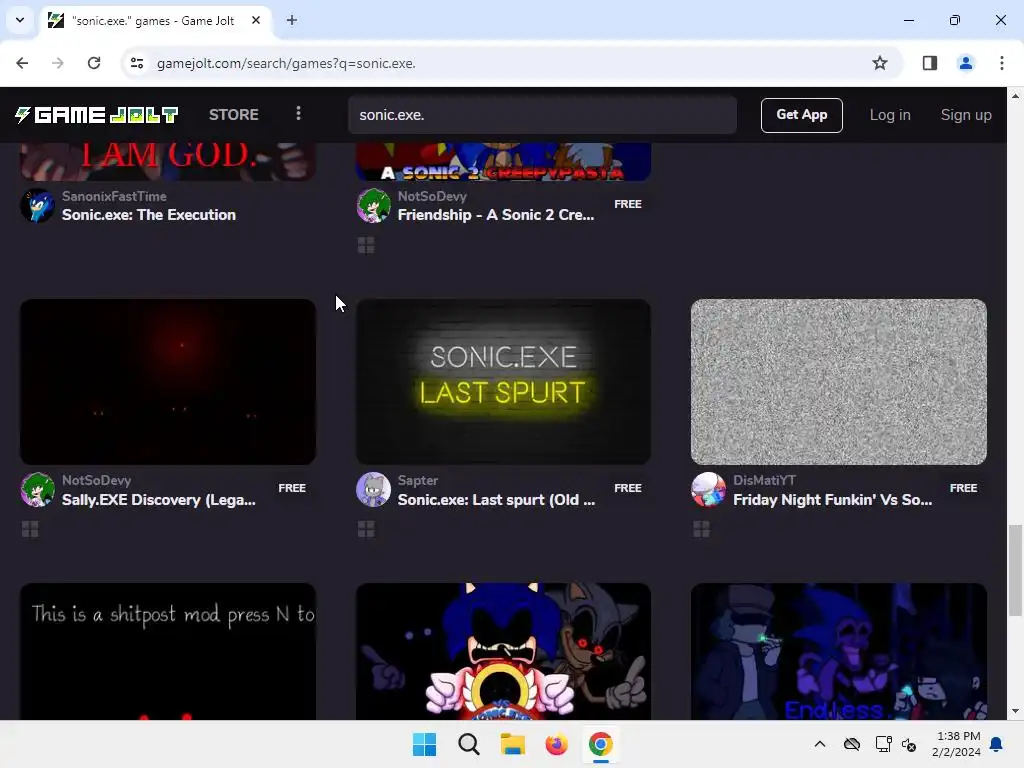
Task: Open Sally.EXE Discovery (Lega... title
Action: pos(159,500)
